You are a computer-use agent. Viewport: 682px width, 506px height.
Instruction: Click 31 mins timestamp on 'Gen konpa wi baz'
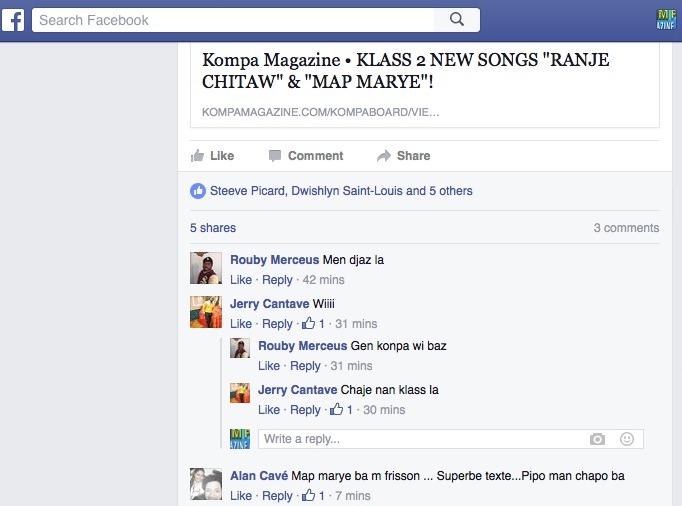351,366
